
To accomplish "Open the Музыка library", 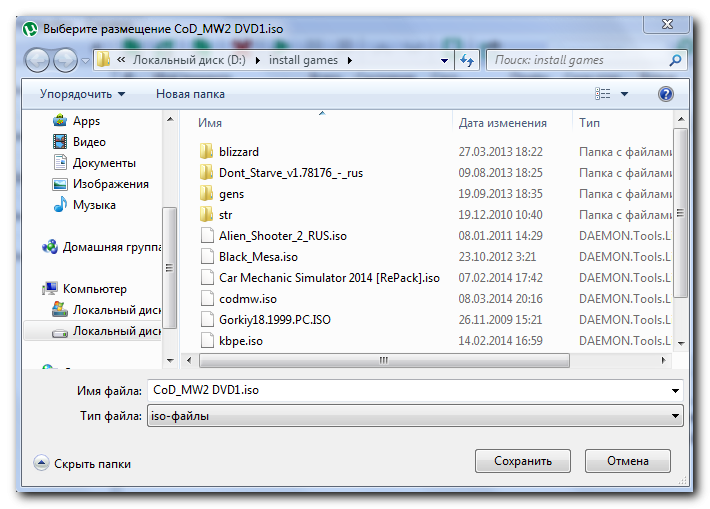I will pyautogui.click(x=84, y=205).
